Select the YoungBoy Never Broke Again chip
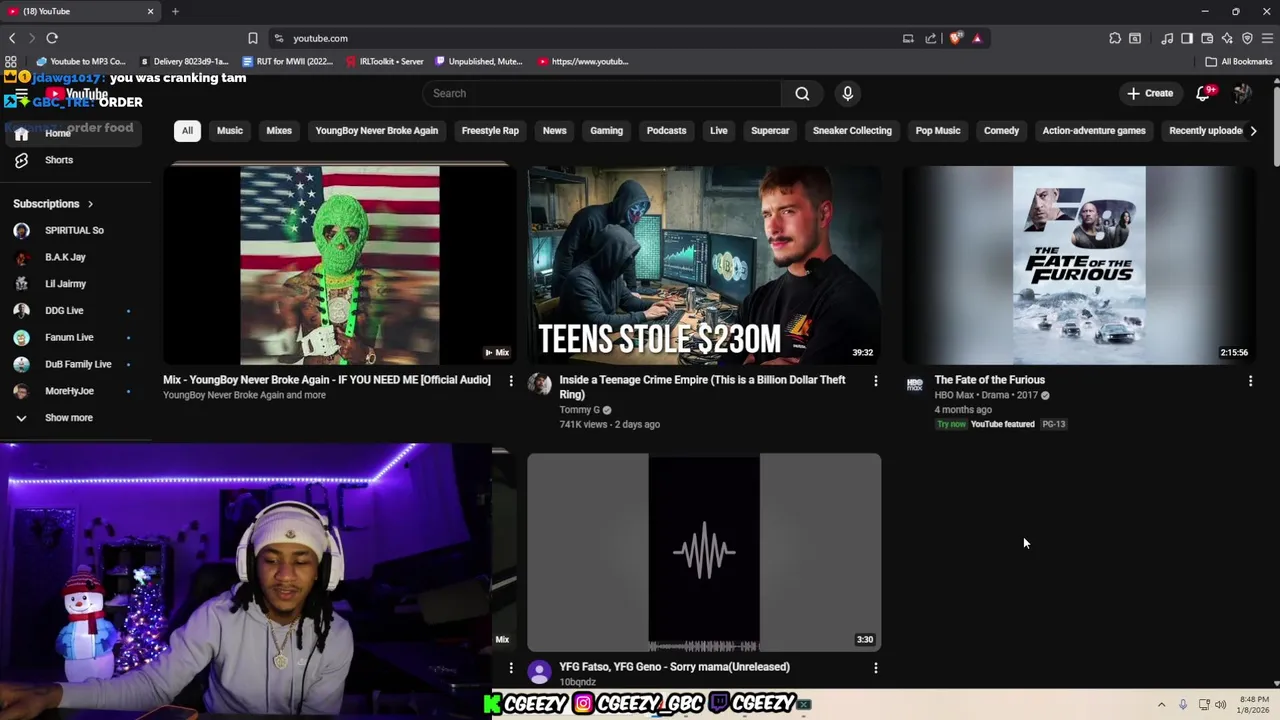 coord(377,130)
